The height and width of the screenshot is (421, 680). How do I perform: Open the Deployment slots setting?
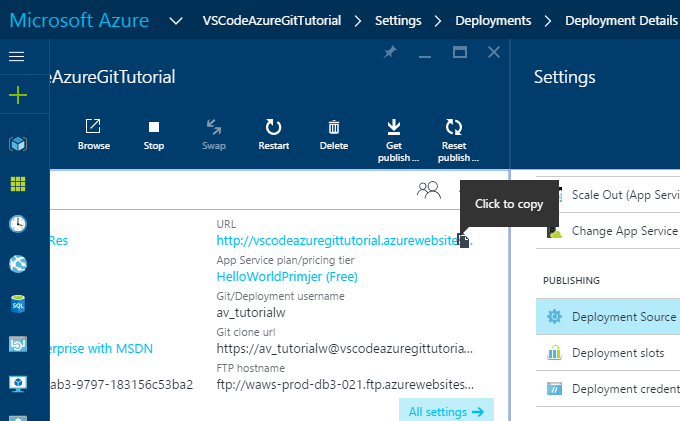(x=608, y=352)
